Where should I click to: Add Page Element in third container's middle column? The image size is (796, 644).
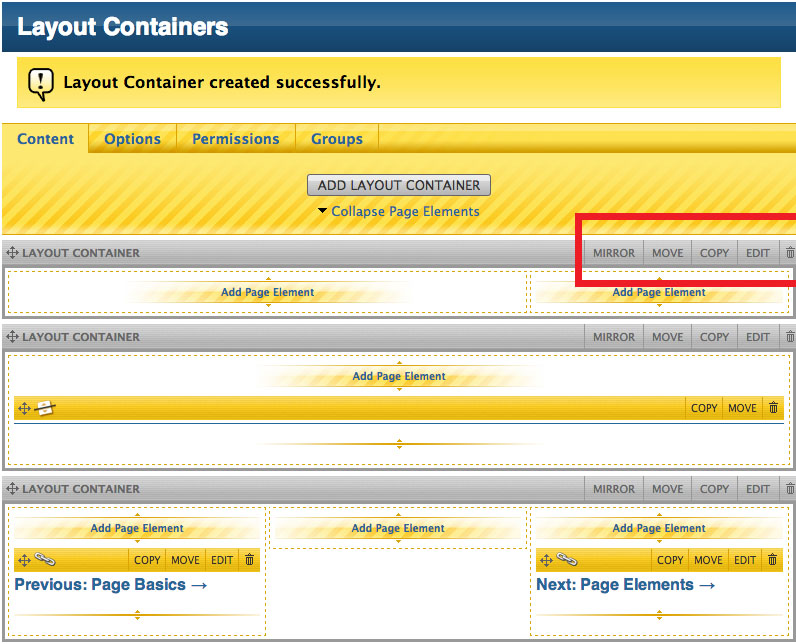coord(398,528)
